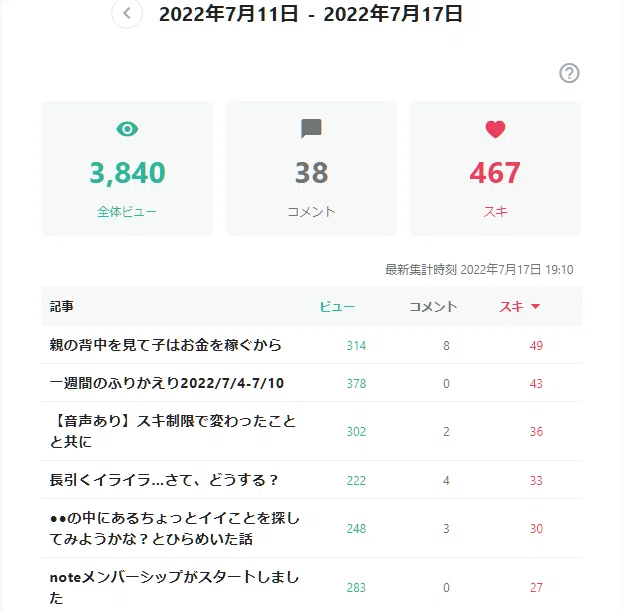Click the gray comment bubble icon
The image size is (623, 611).
(311, 129)
